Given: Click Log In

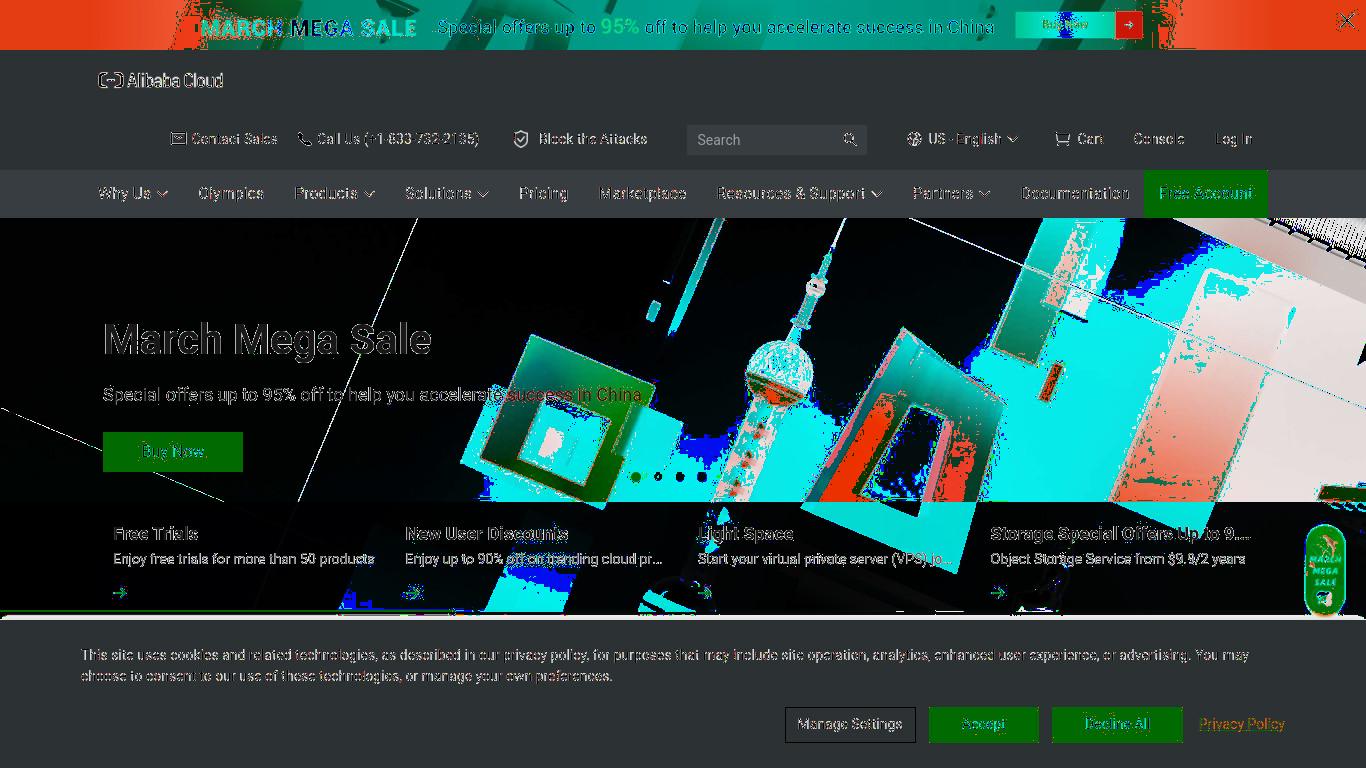Looking at the screenshot, I should point(1233,139).
